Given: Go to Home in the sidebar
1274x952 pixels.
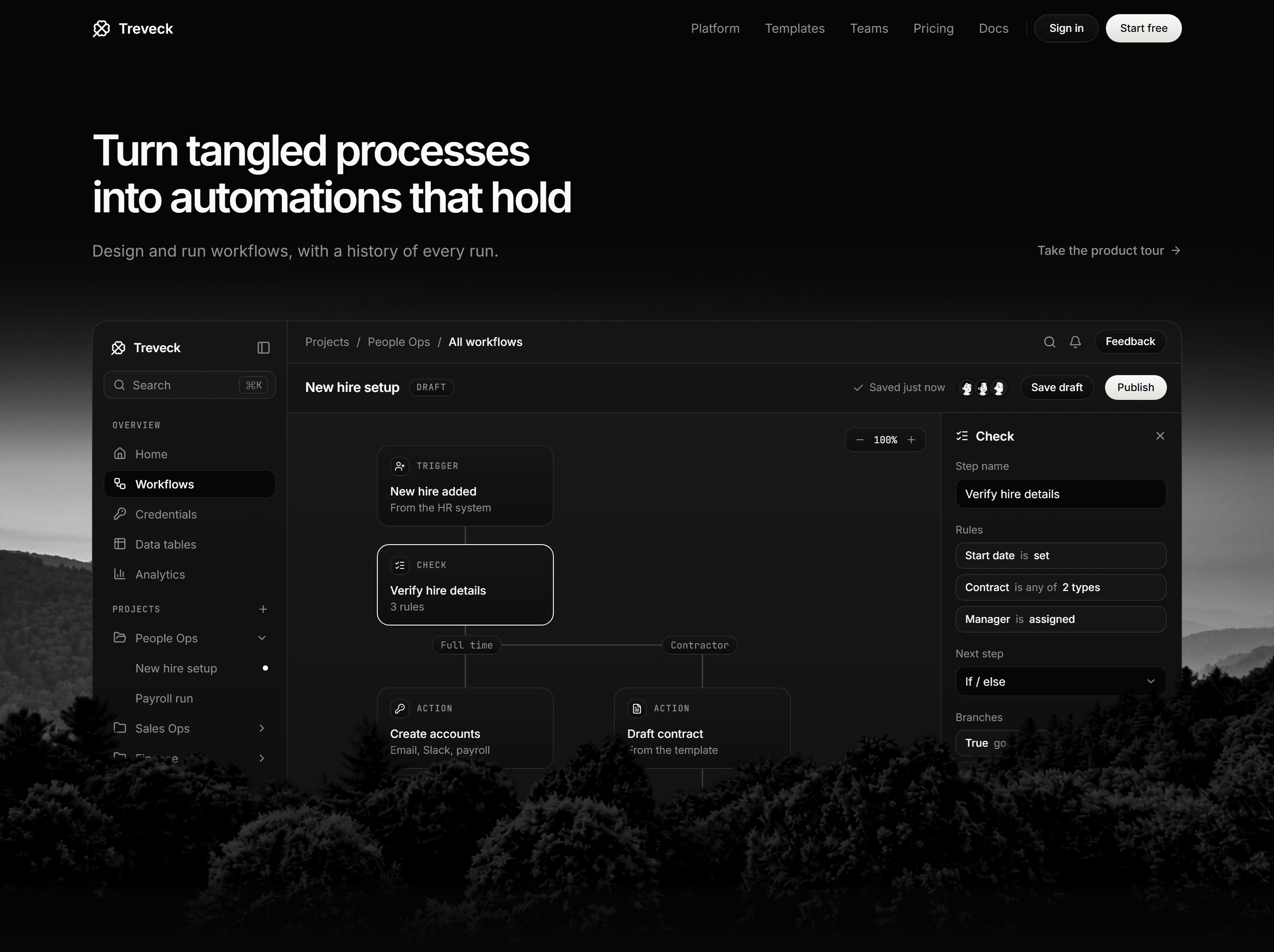Looking at the screenshot, I should pos(189,454).
